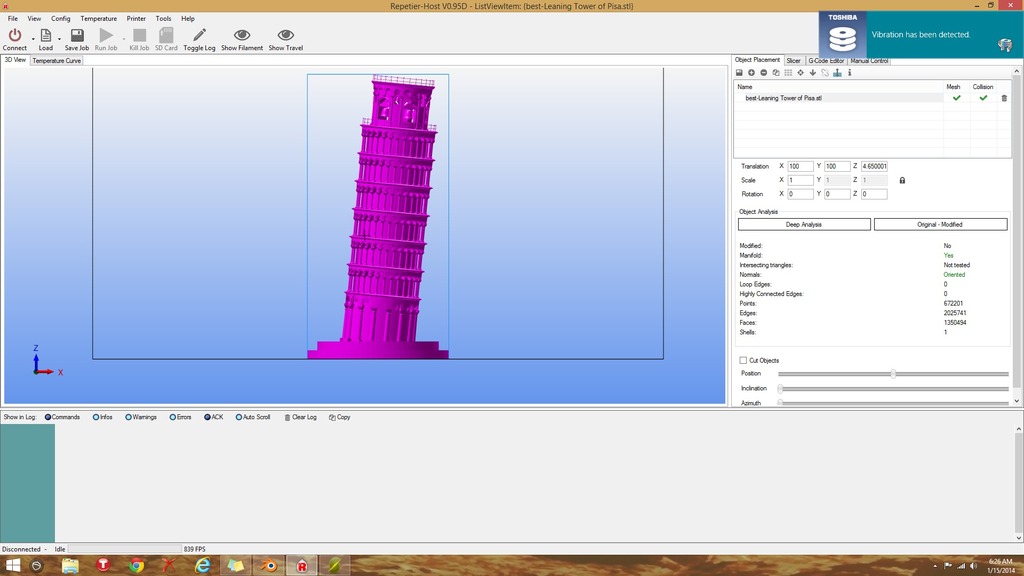Click the scale lock icon
1024x576 pixels.
(x=903, y=180)
